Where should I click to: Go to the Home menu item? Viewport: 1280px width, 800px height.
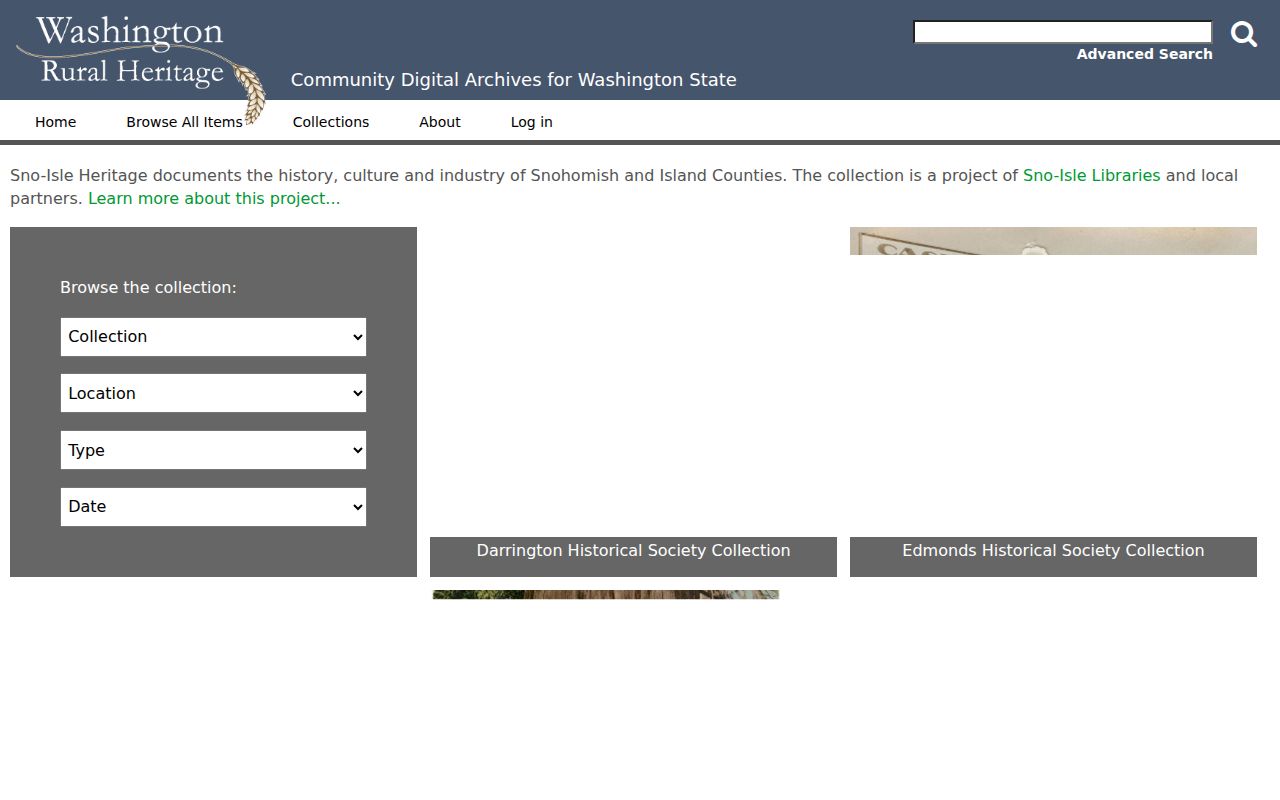pyautogui.click(x=56, y=122)
